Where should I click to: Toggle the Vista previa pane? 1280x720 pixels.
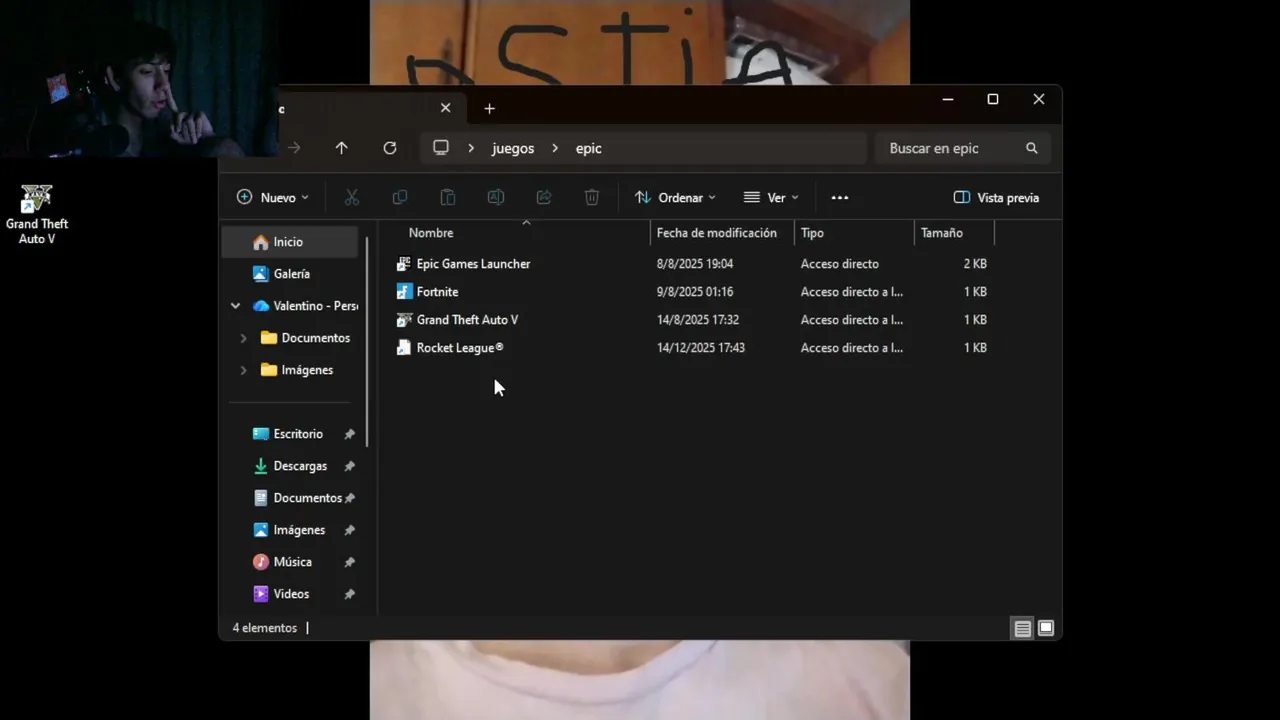click(996, 198)
